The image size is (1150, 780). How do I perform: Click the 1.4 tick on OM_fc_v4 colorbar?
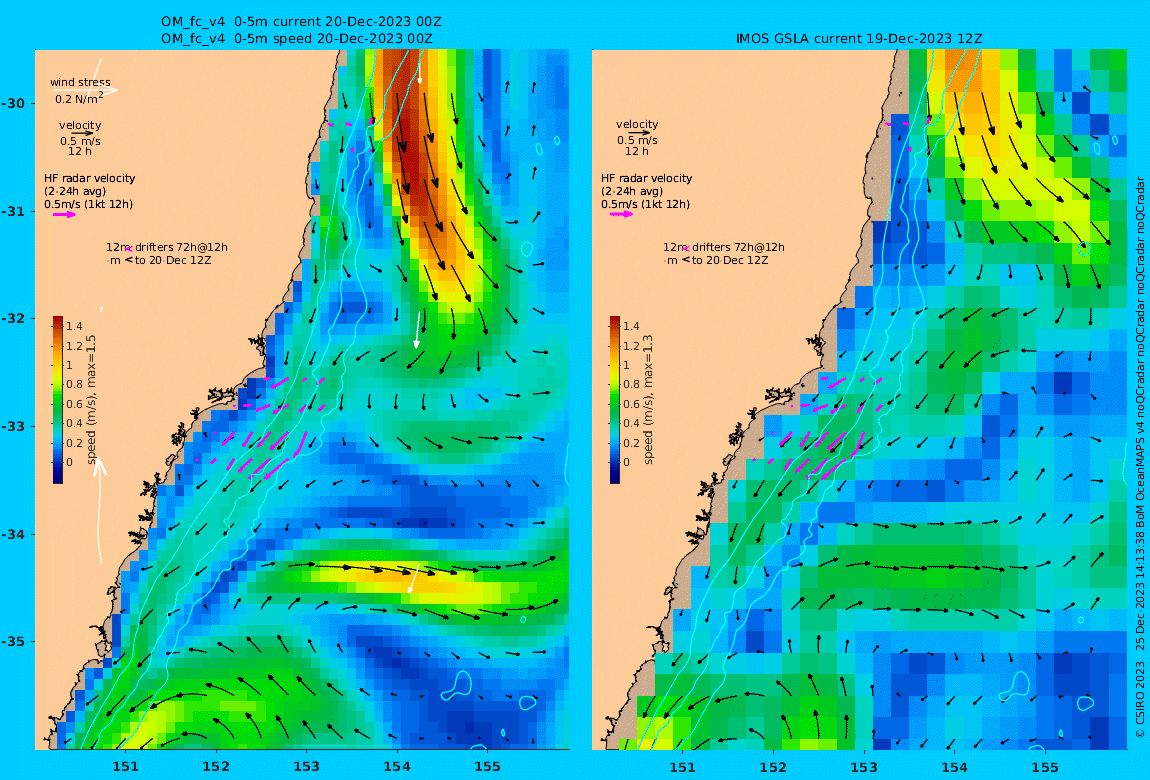click(x=74, y=326)
